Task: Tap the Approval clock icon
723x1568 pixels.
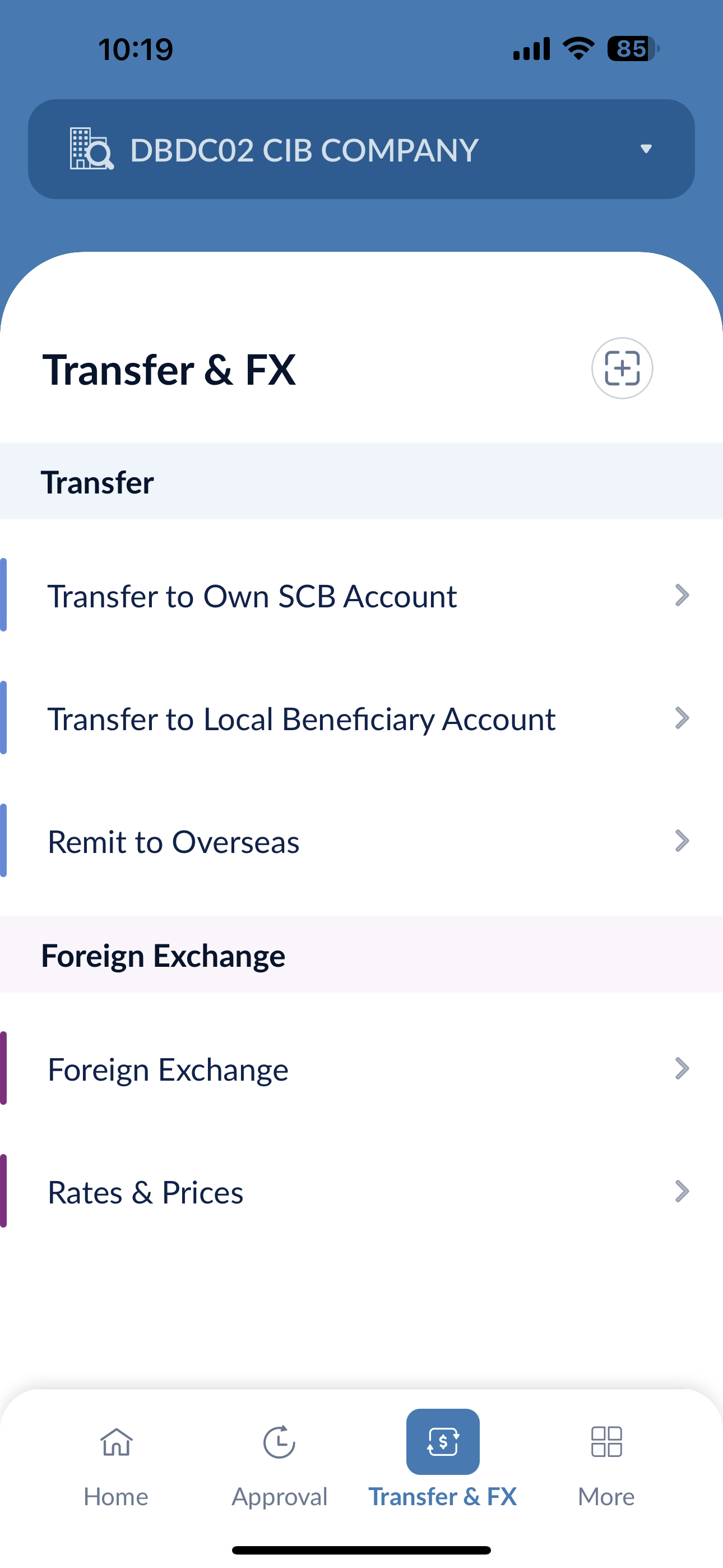Action: pos(279,1441)
